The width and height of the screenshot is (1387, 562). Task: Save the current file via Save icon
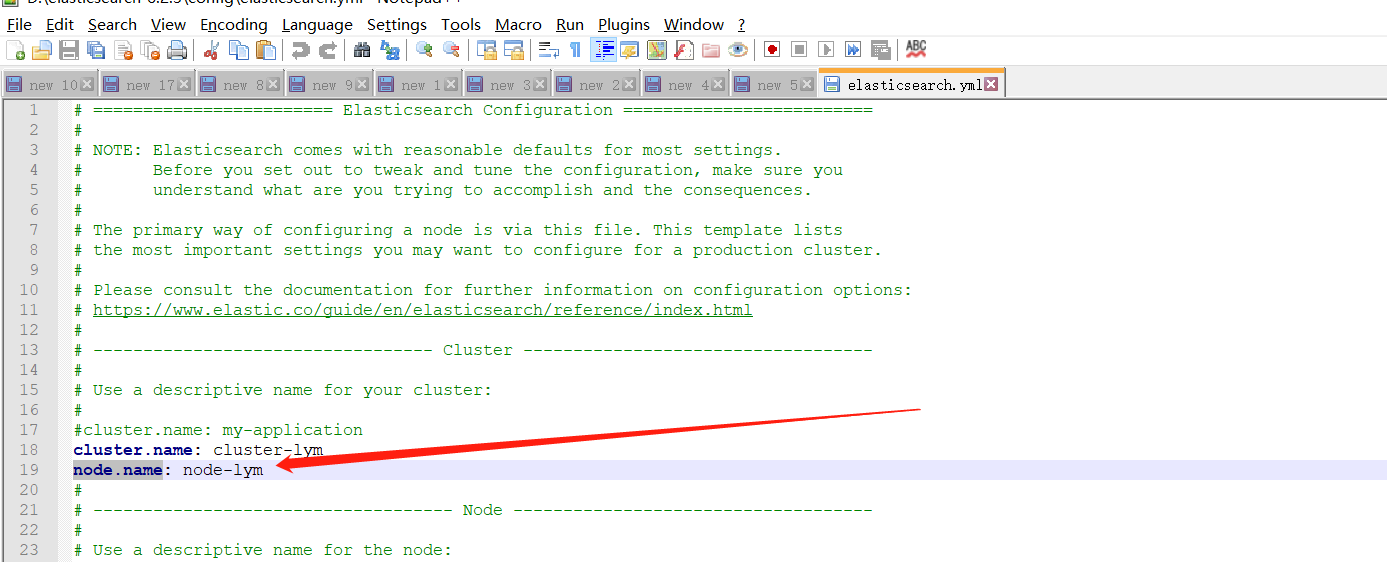(x=69, y=49)
